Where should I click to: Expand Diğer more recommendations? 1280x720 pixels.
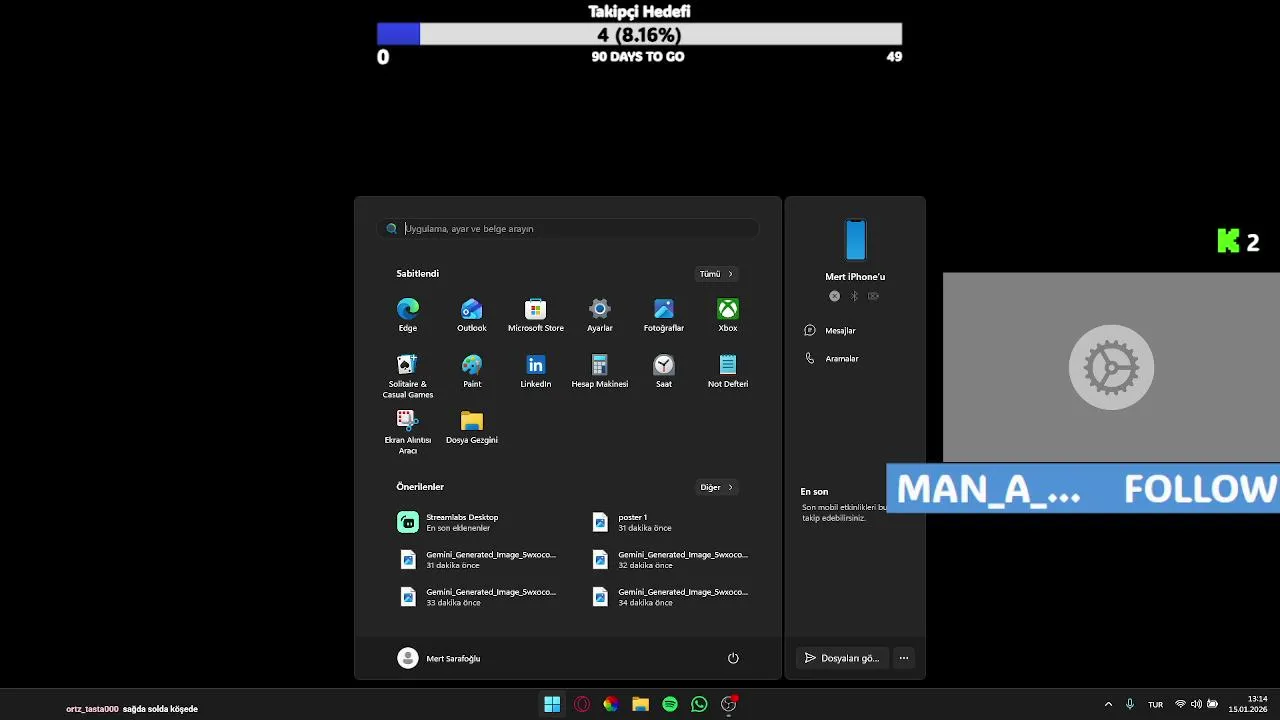click(717, 487)
